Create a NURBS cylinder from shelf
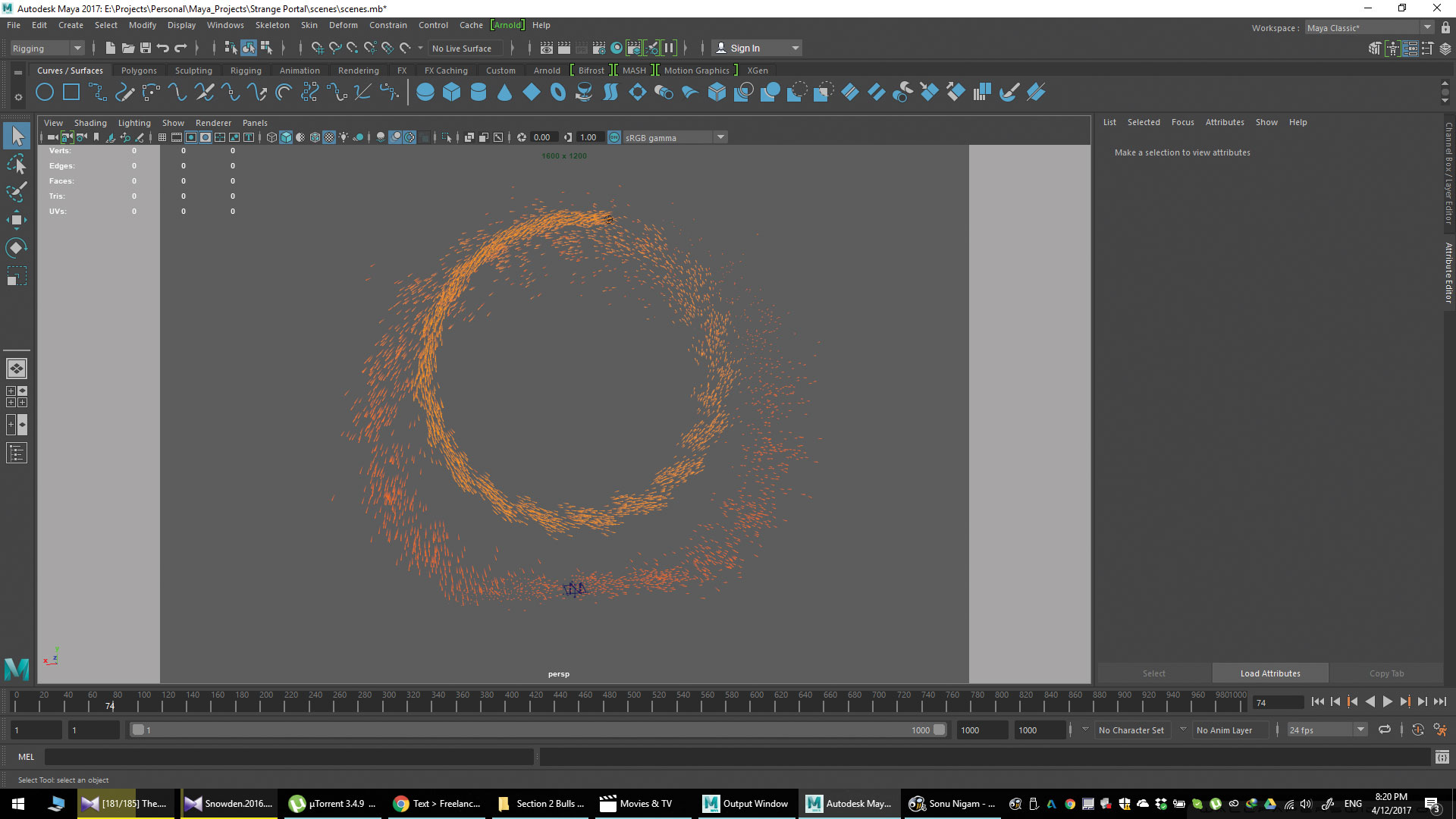This screenshot has width=1456, height=819. tap(479, 93)
